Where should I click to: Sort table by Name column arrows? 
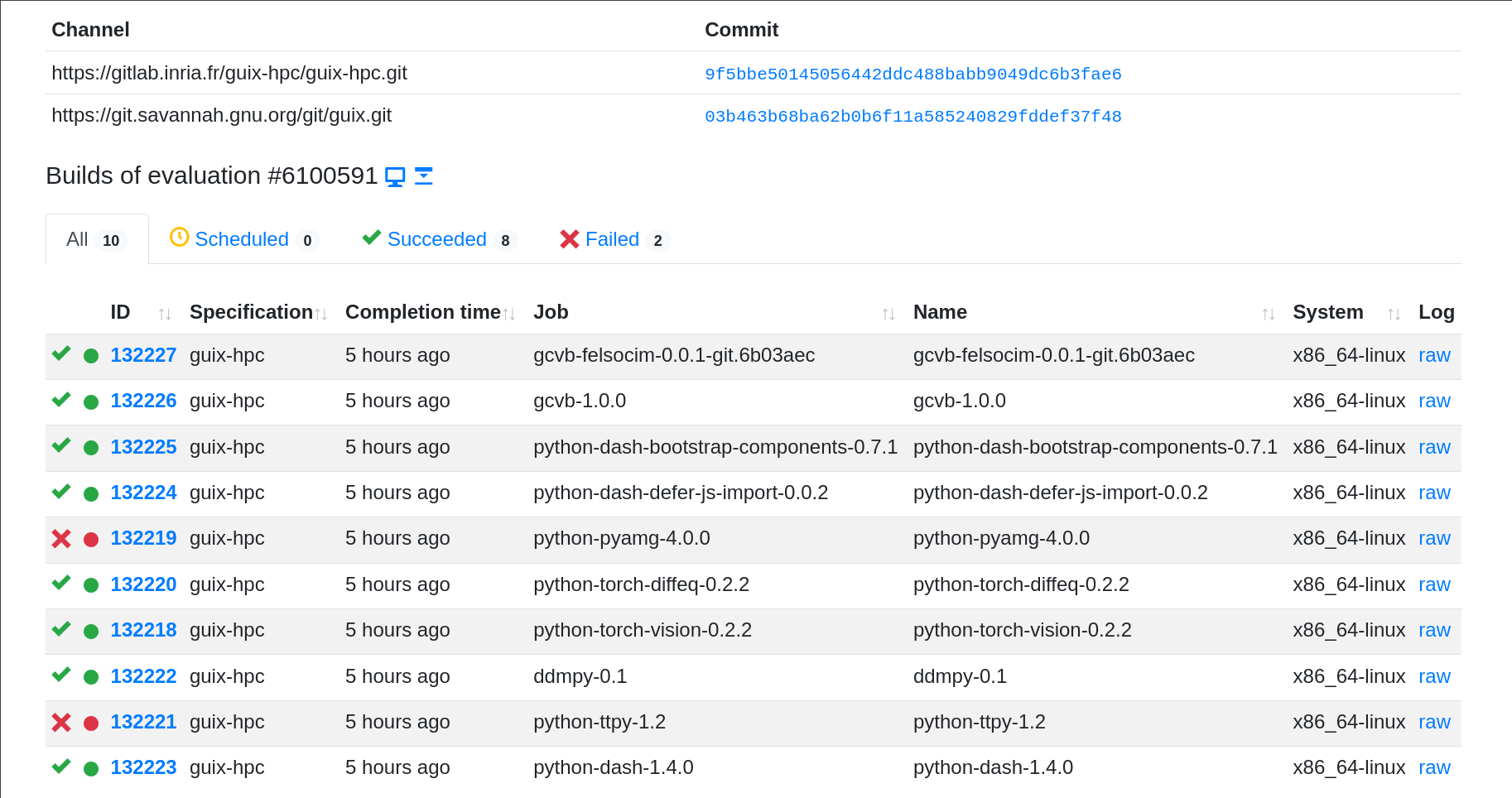[1269, 314]
